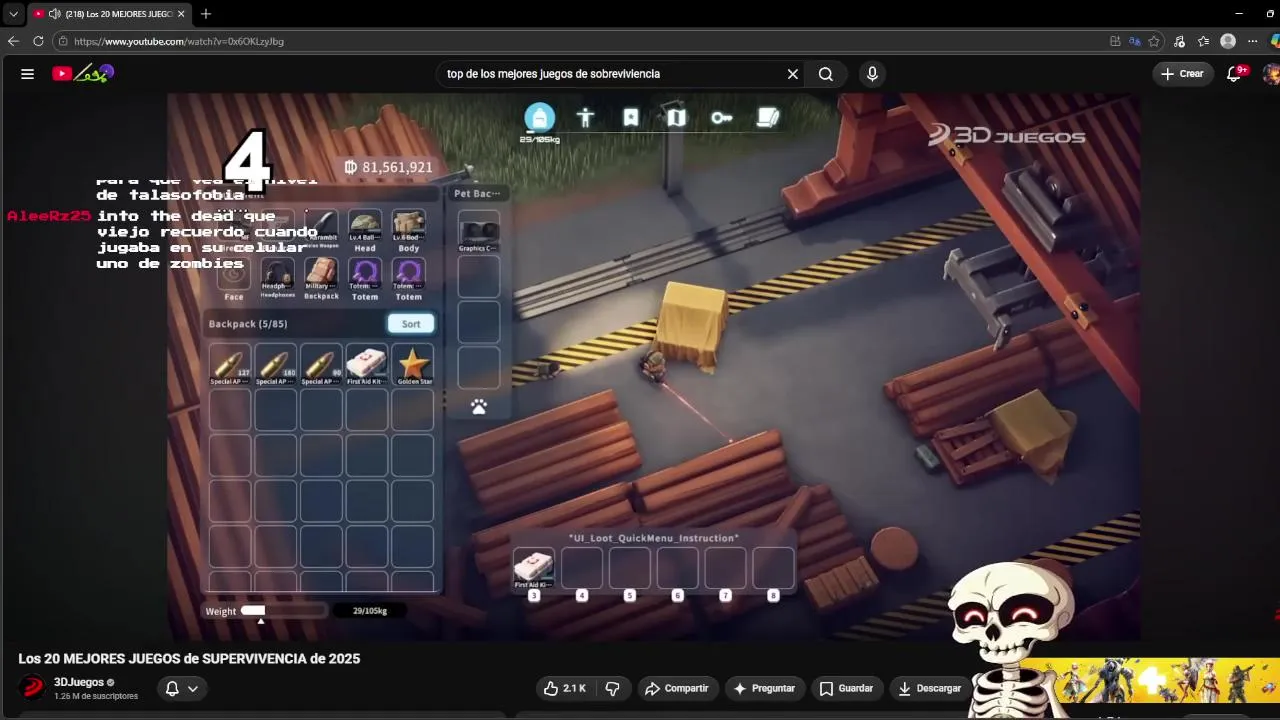Save video with Guardar button
The width and height of the screenshot is (1280, 720).
pos(846,688)
